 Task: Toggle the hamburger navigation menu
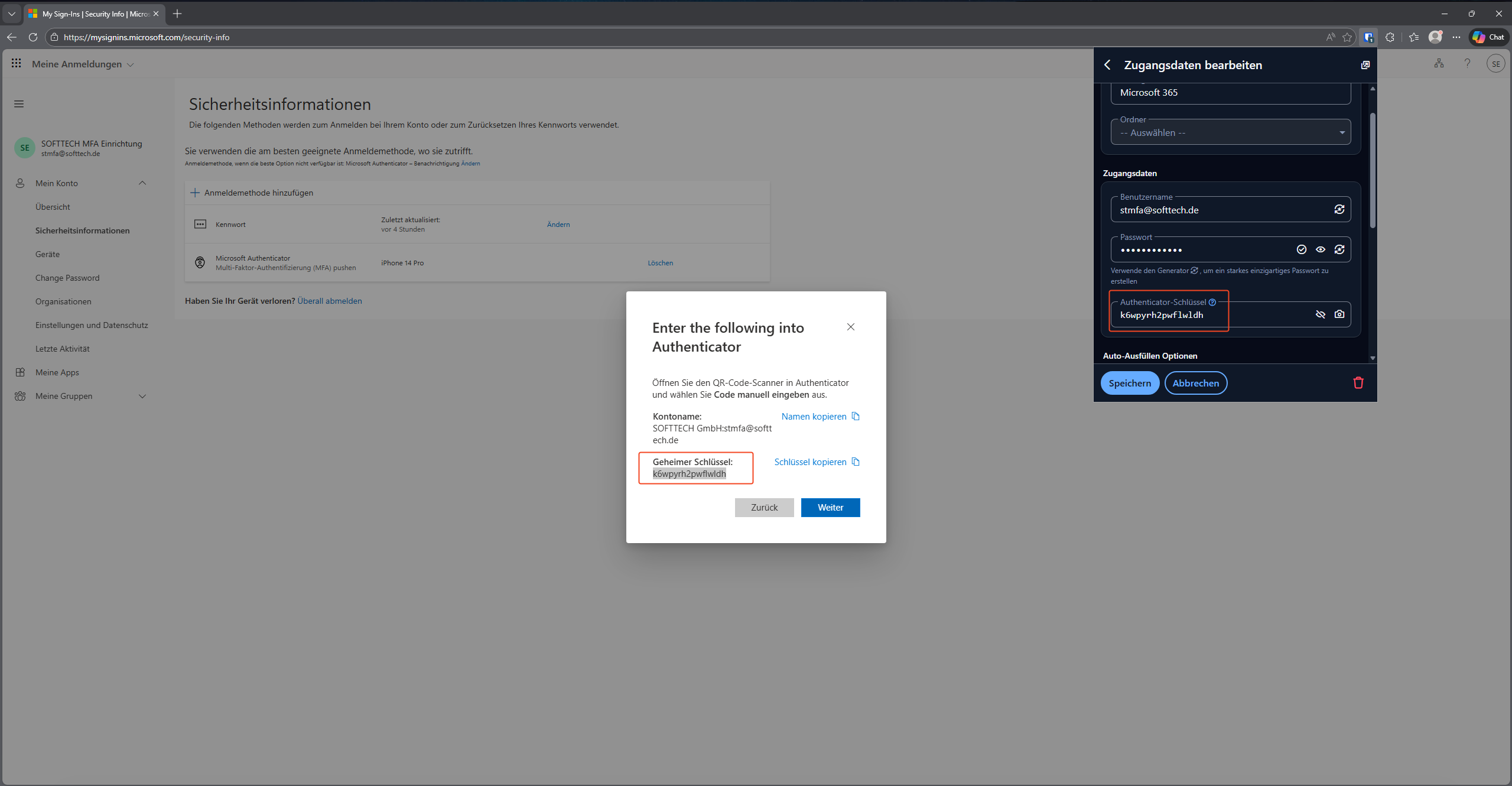pyautogui.click(x=19, y=104)
